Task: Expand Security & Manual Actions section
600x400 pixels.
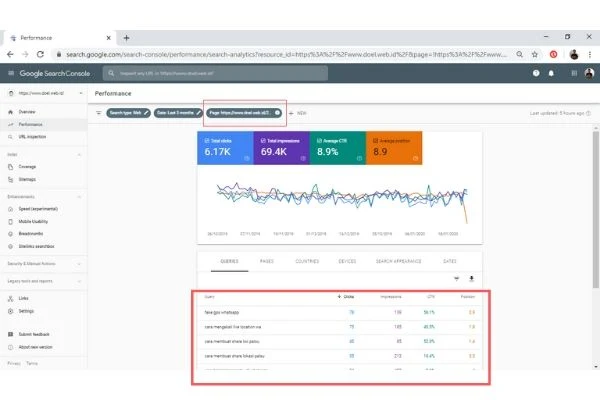Action: (x=79, y=264)
